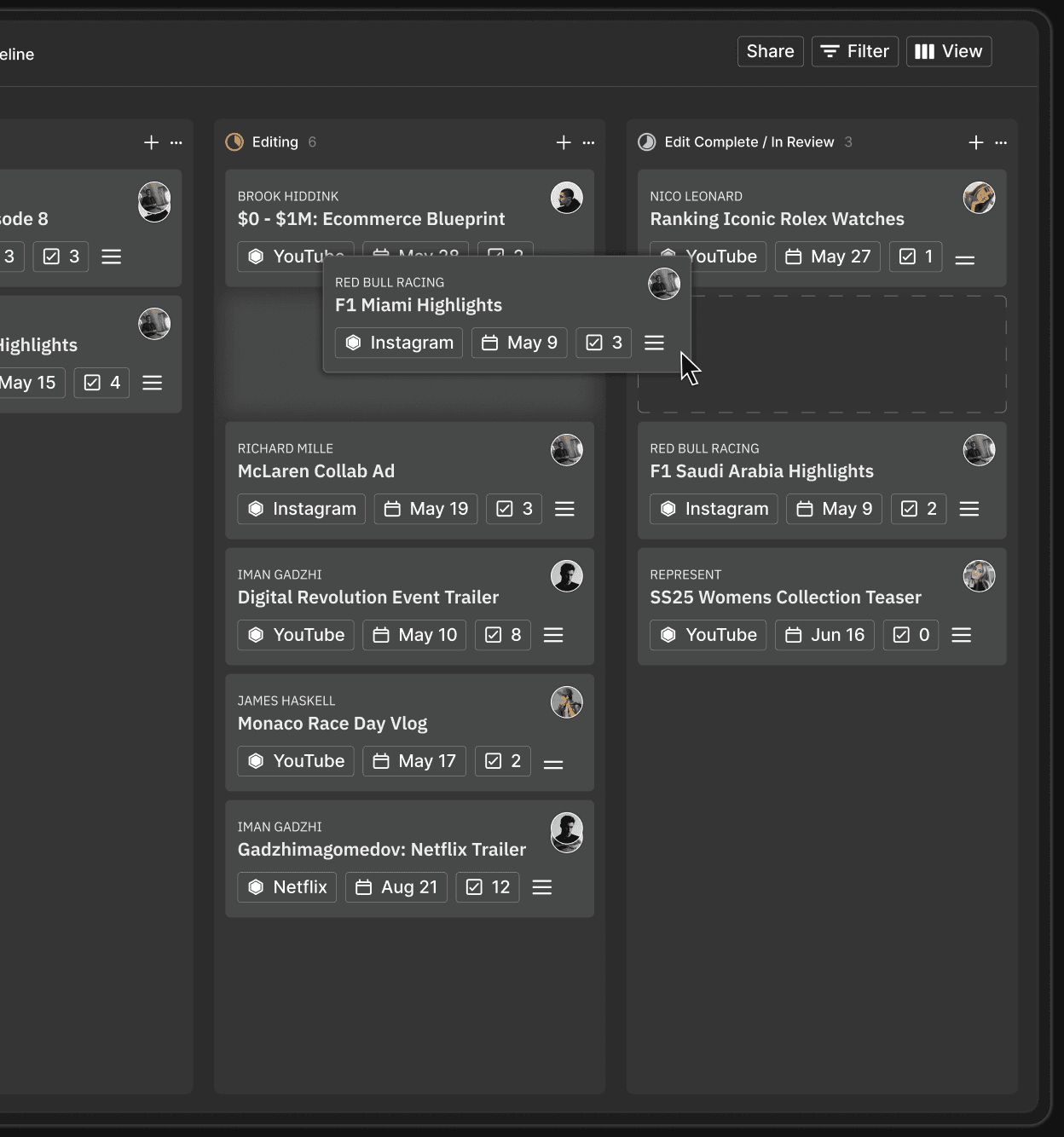Open assignee avatar on Ecommerce Blueprint card

[566, 198]
